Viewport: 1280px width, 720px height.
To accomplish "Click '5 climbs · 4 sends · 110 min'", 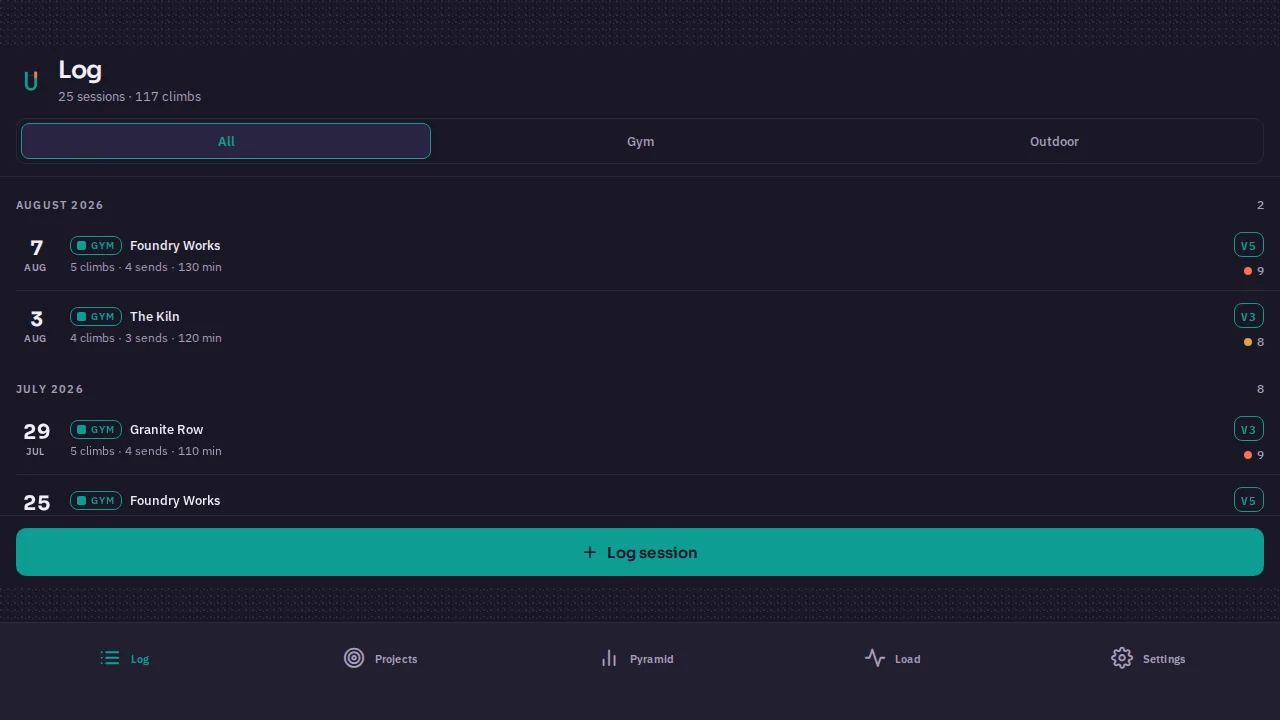I will [146, 451].
